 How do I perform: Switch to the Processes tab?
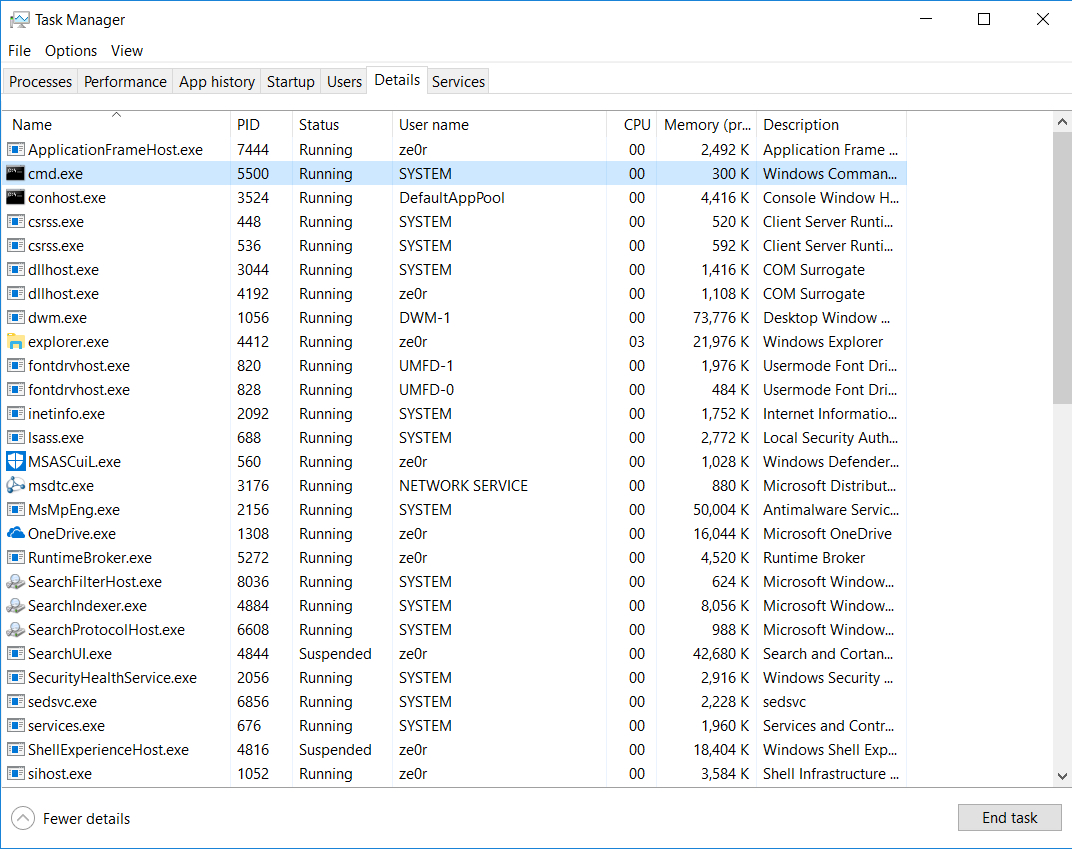click(x=40, y=81)
